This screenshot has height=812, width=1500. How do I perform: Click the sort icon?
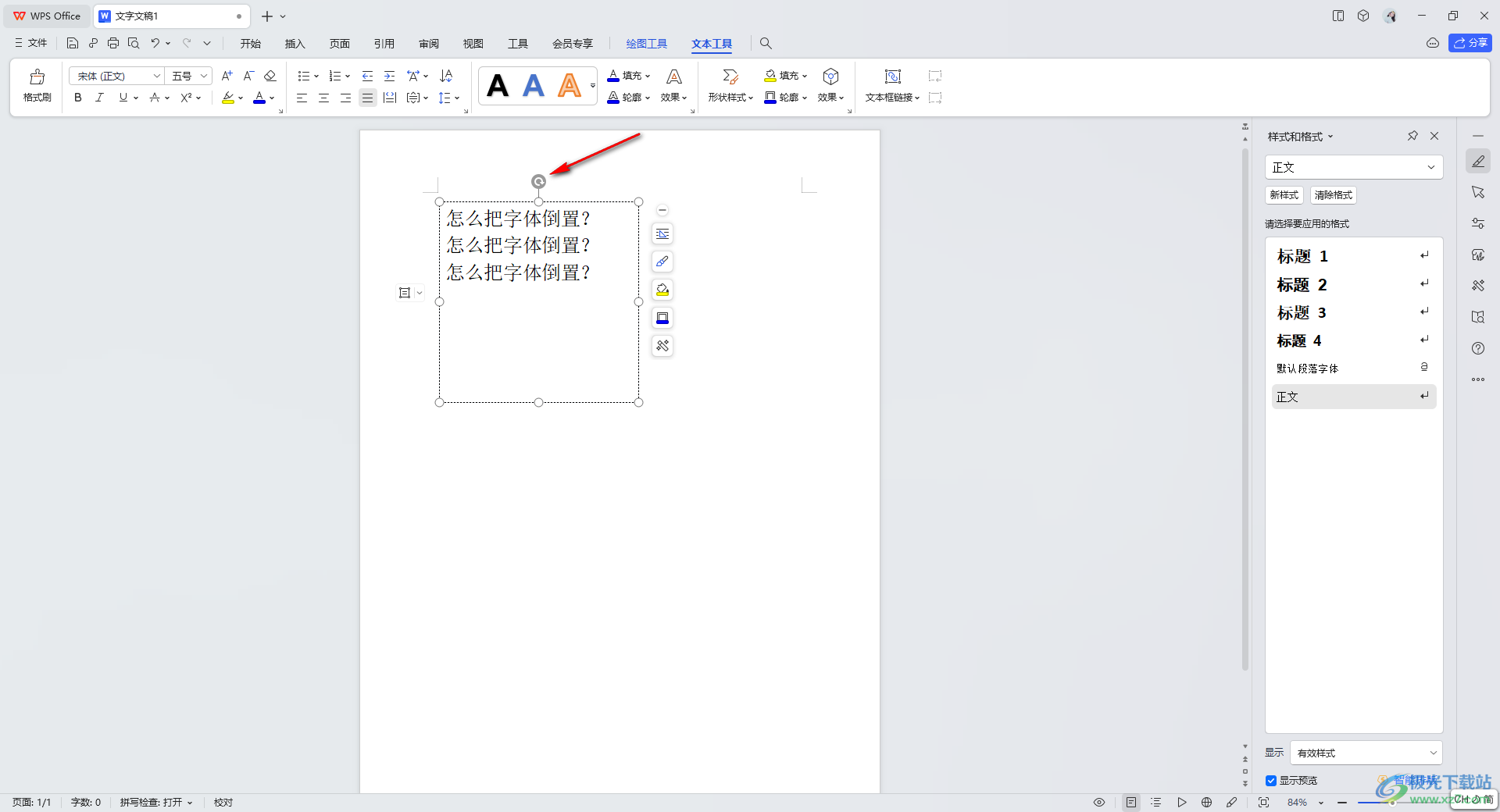coord(446,76)
